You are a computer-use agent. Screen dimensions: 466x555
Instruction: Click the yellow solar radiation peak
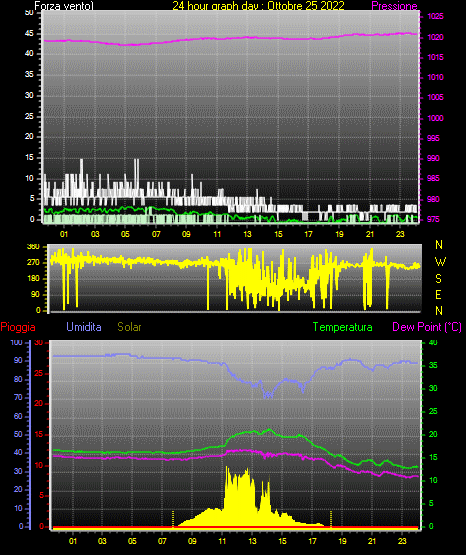pyautogui.click(x=227, y=469)
